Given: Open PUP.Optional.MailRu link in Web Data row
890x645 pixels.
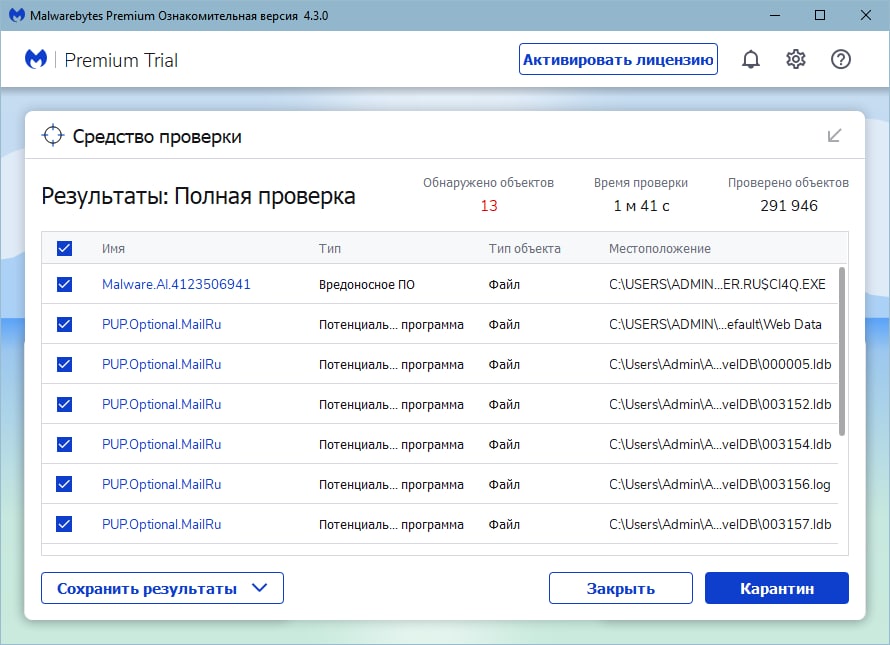Looking at the screenshot, I should [161, 324].
